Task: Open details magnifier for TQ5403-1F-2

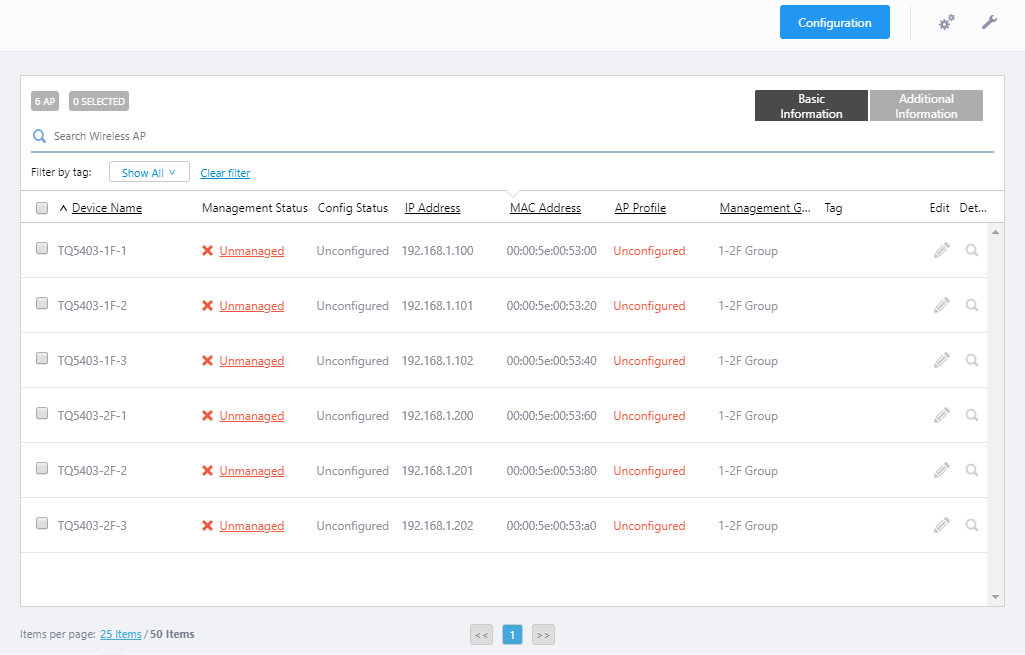Action: click(971, 305)
